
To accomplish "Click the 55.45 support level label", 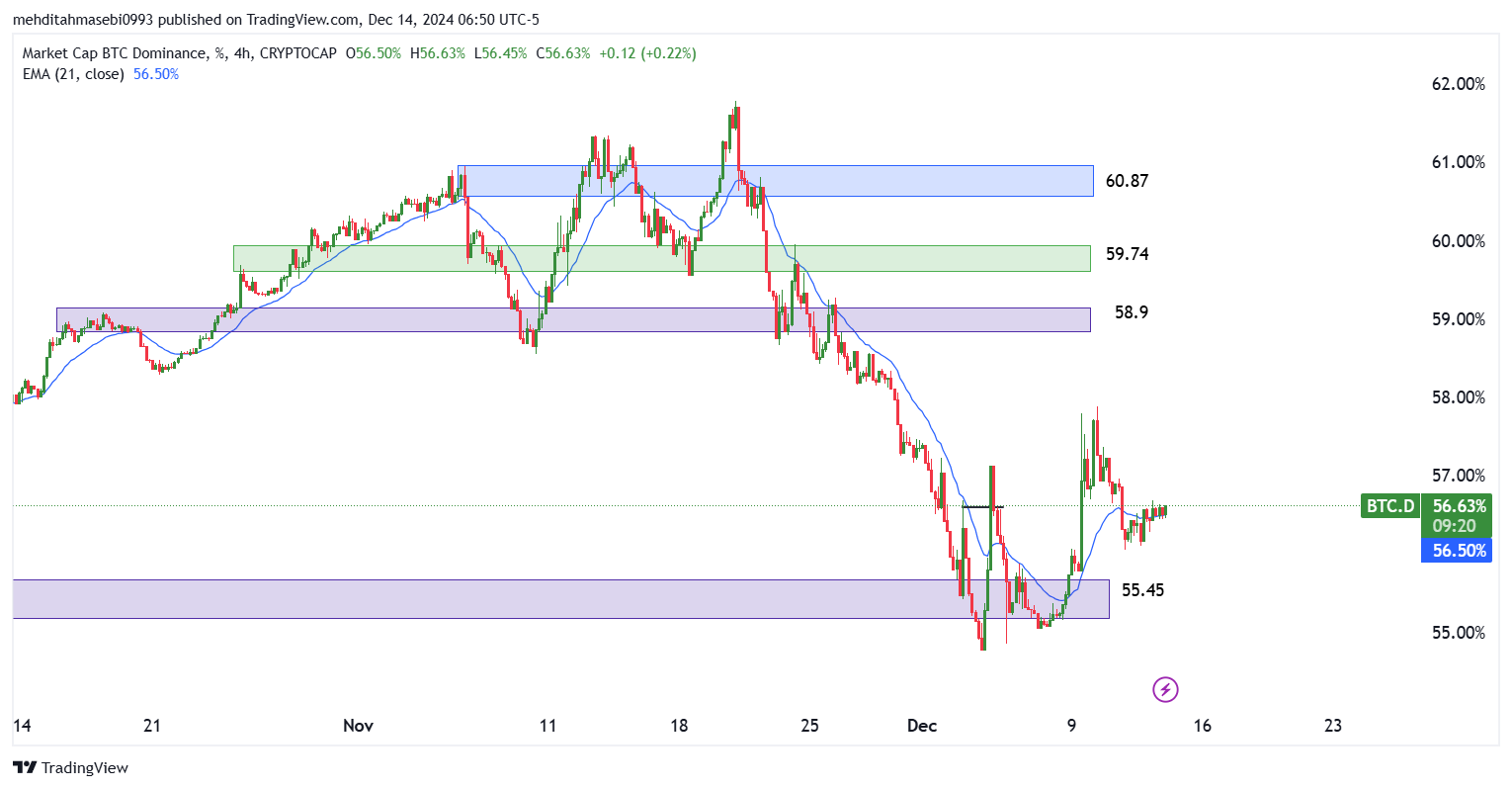I will pyautogui.click(x=1142, y=590).
